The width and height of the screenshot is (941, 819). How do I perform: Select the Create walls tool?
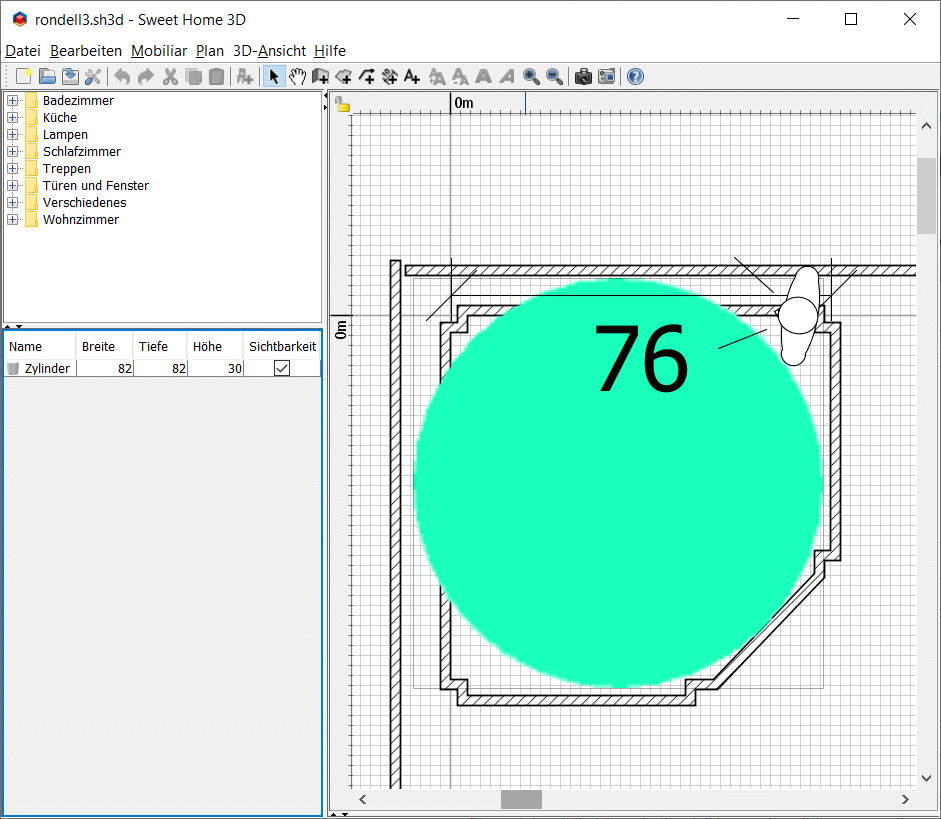point(320,77)
